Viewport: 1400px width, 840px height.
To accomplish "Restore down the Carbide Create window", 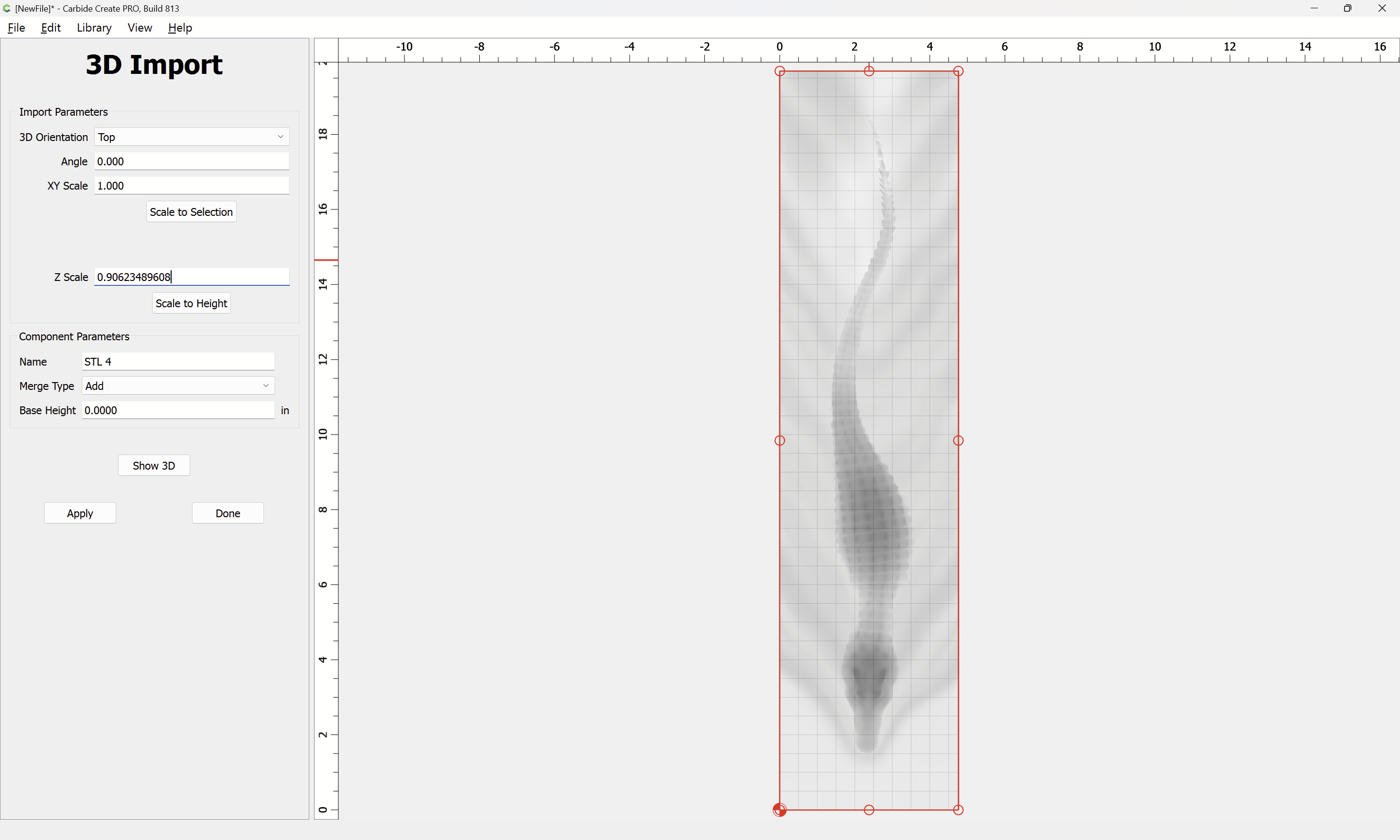I will (1348, 8).
